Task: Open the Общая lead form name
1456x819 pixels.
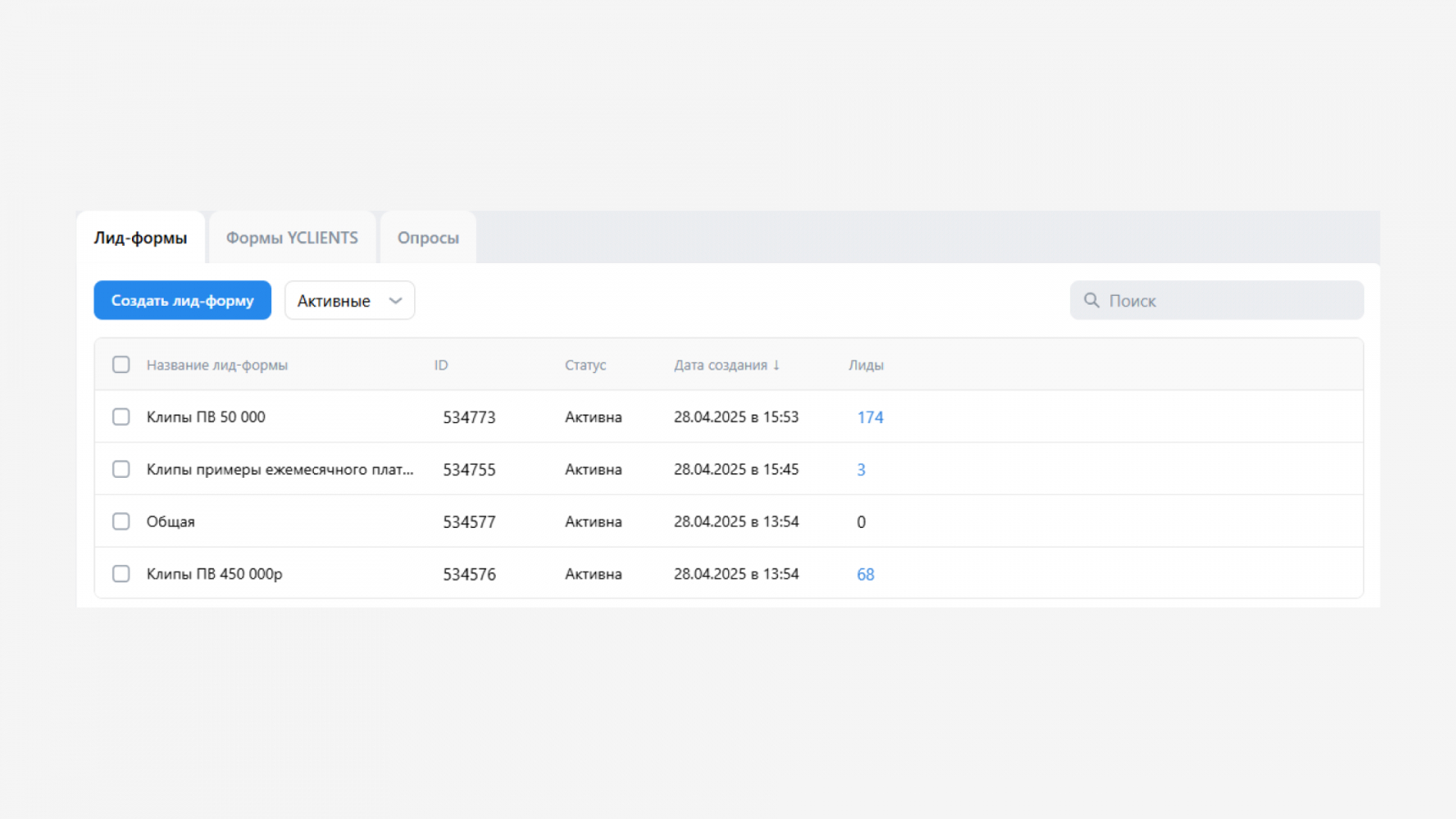Action: point(170,522)
